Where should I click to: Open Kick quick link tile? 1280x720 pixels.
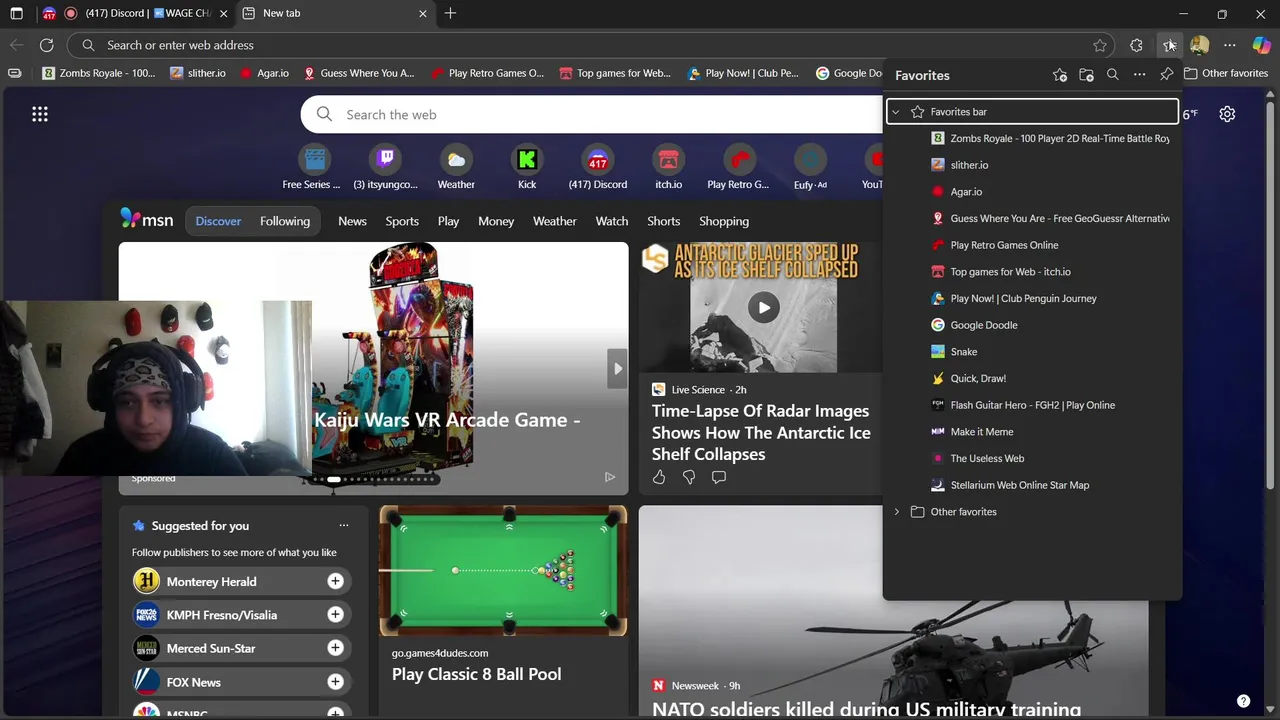(x=527, y=167)
